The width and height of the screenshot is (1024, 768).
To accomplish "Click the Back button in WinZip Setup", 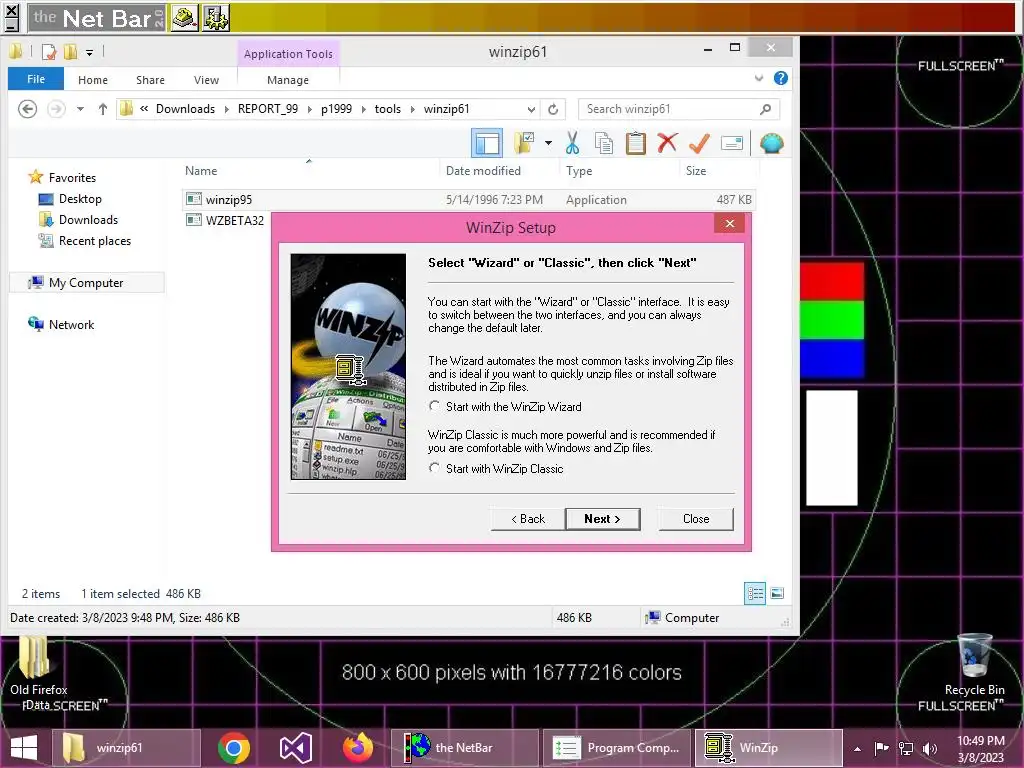I will tap(528, 519).
